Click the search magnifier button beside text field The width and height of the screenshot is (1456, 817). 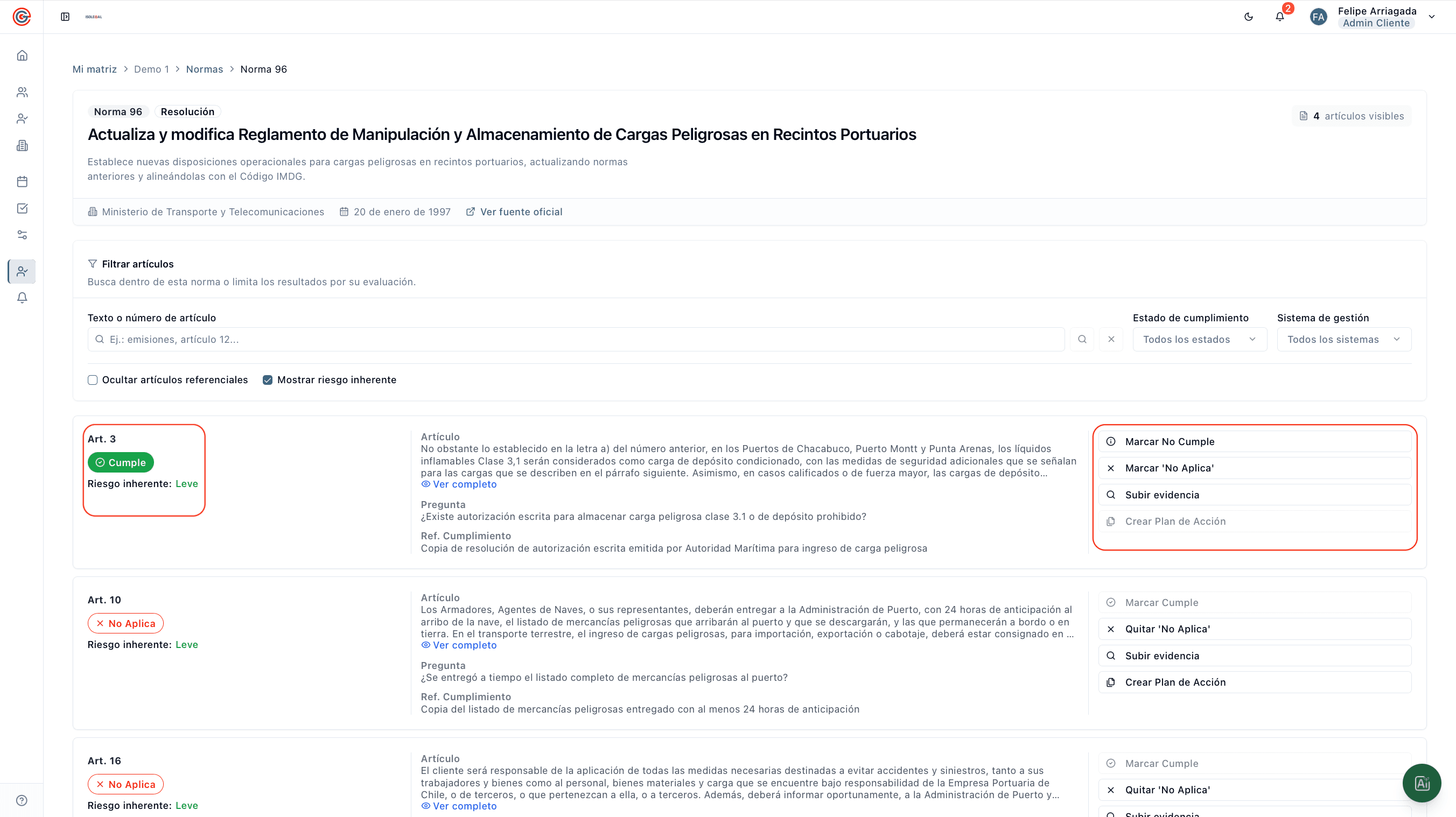(1082, 339)
